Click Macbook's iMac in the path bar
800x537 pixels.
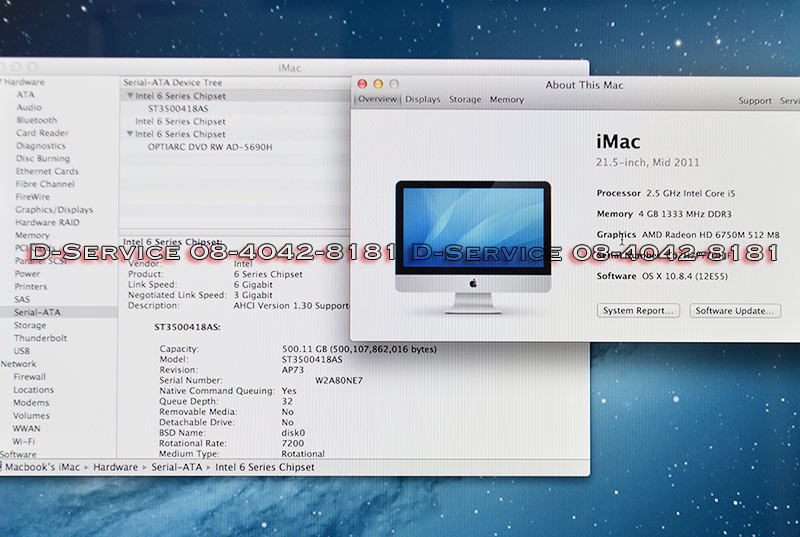(x=42, y=467)
